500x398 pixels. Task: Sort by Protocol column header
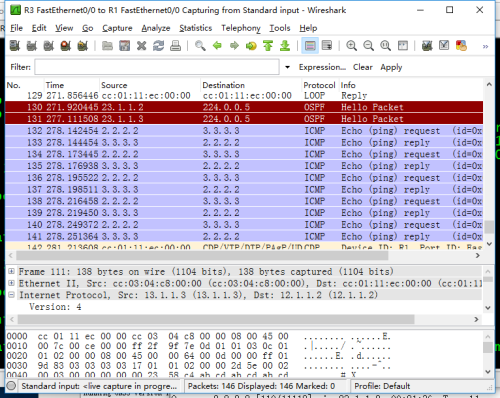pos(319,85)
